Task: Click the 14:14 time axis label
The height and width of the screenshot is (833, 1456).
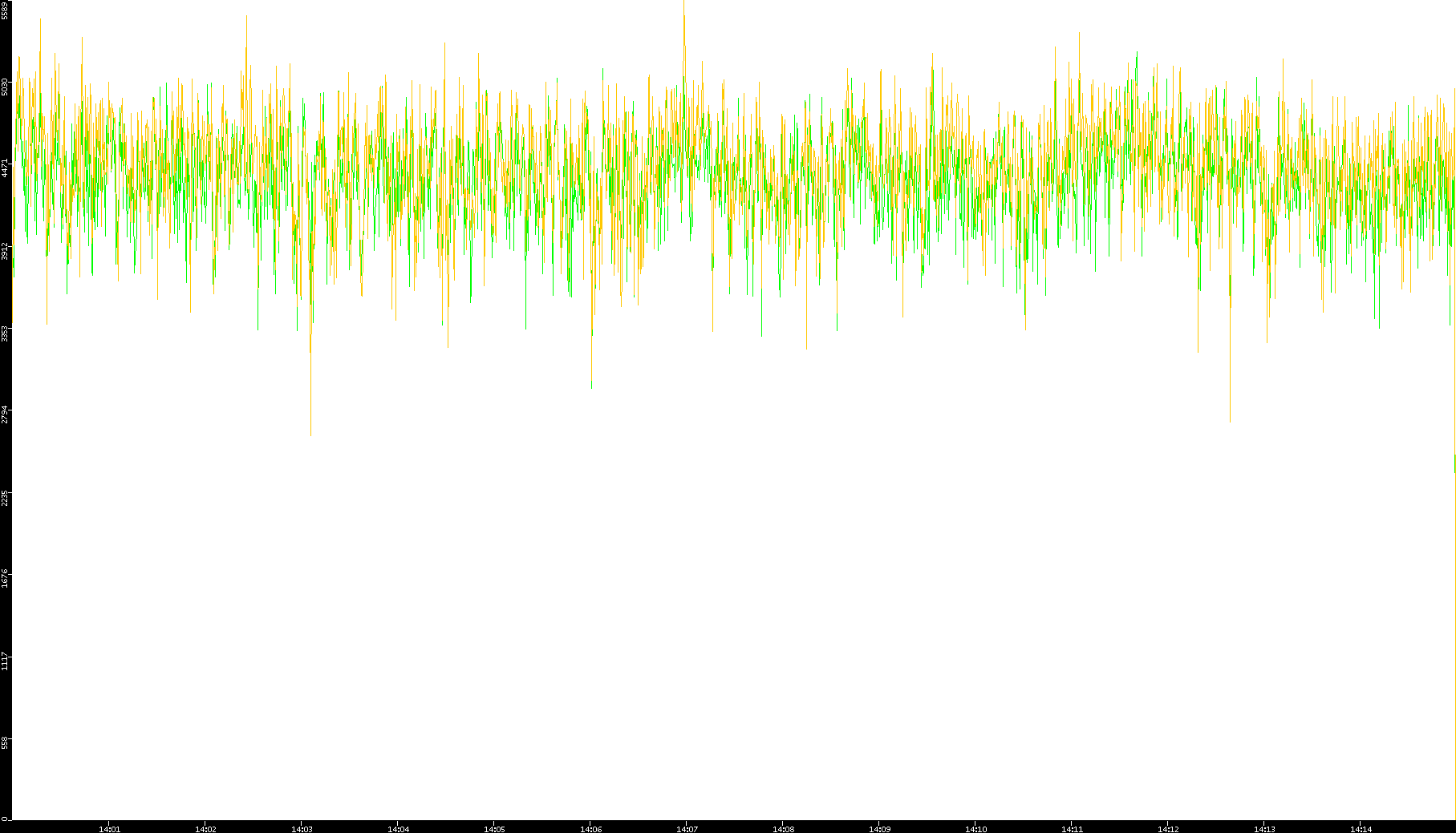Action: [1361, 829]
